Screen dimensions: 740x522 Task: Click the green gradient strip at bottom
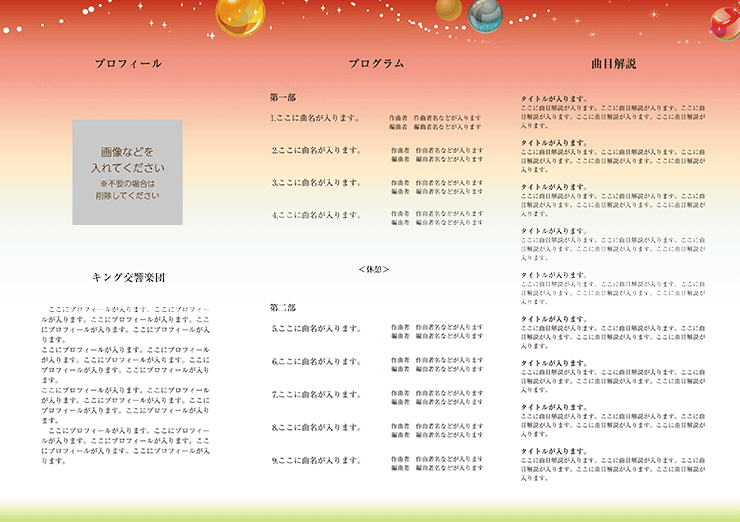pos(370,508)
